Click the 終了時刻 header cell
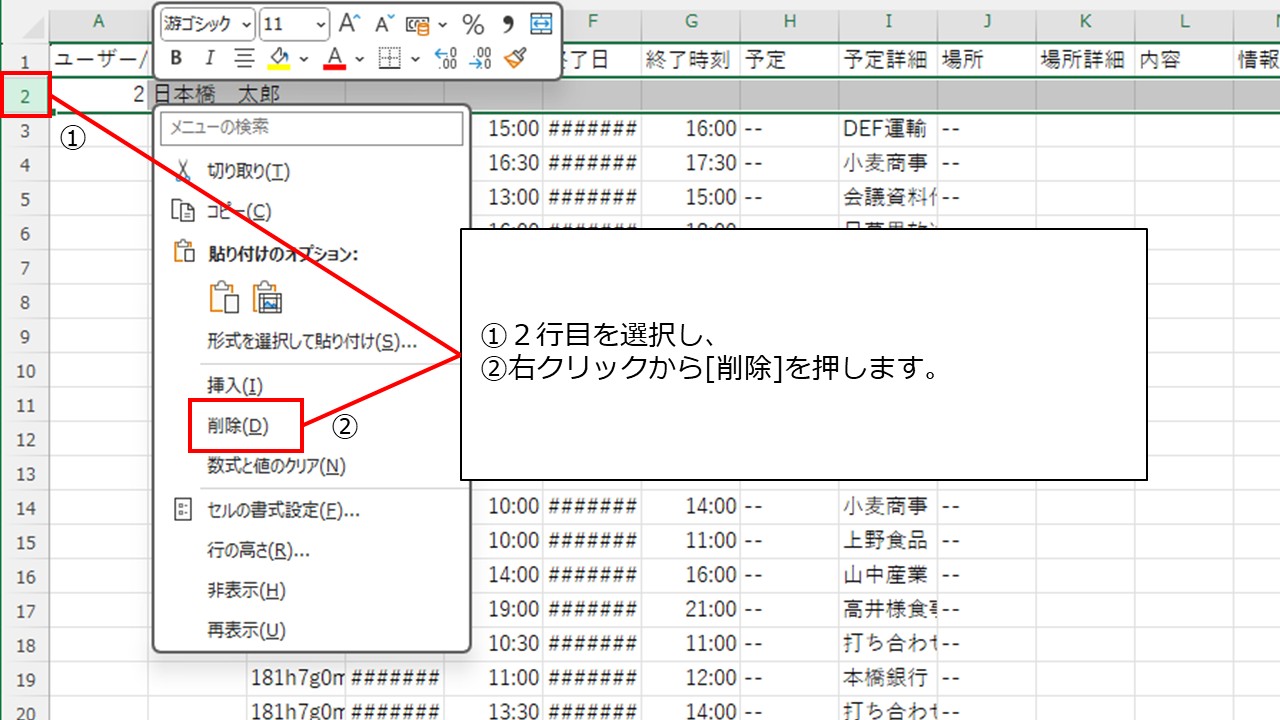Image resolution: width=1280 pixels, height=720 pixels. coord(692,60)
